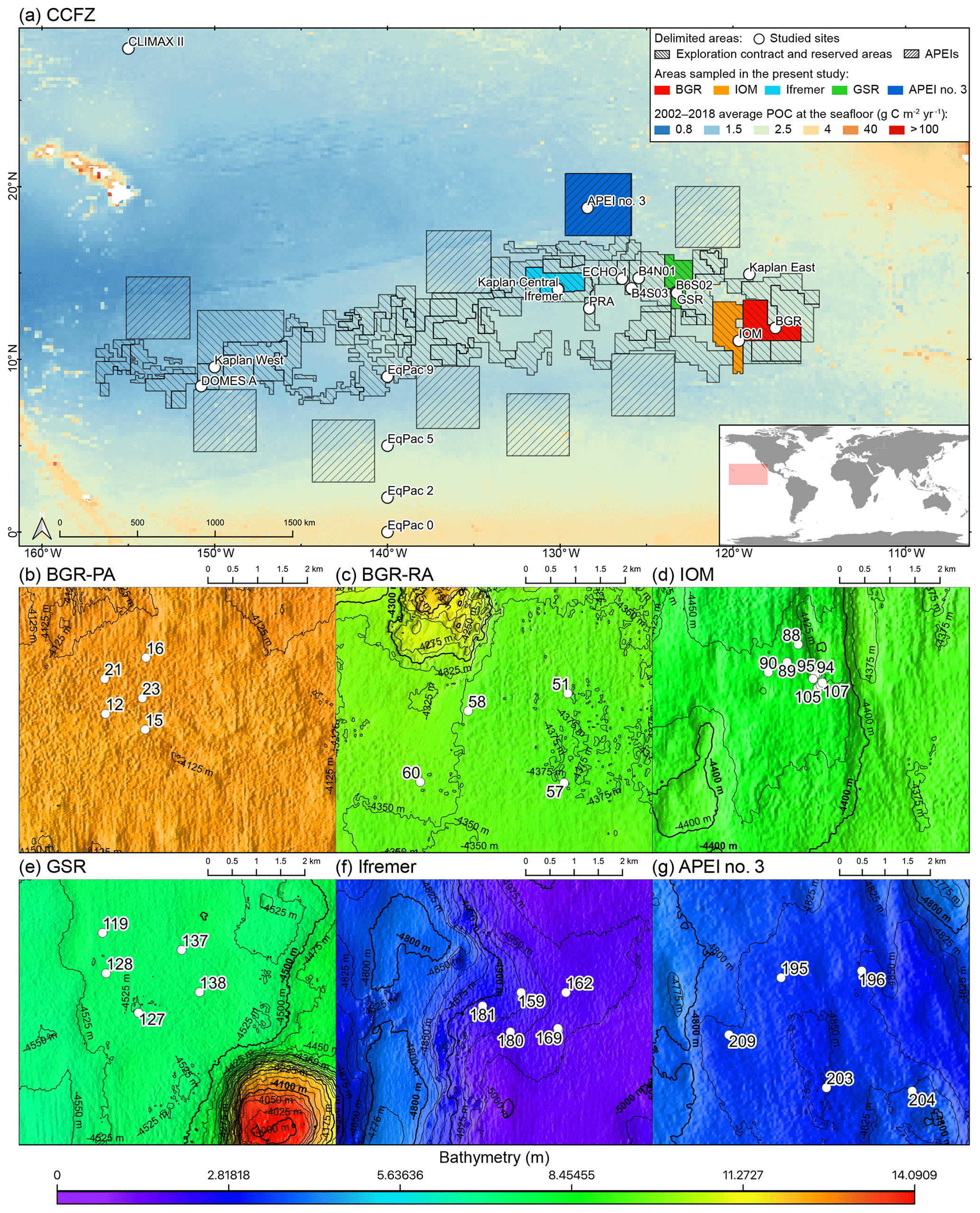Click the world inset map highlight
Screen dimensions: 980x1213
tap(747, 474)
